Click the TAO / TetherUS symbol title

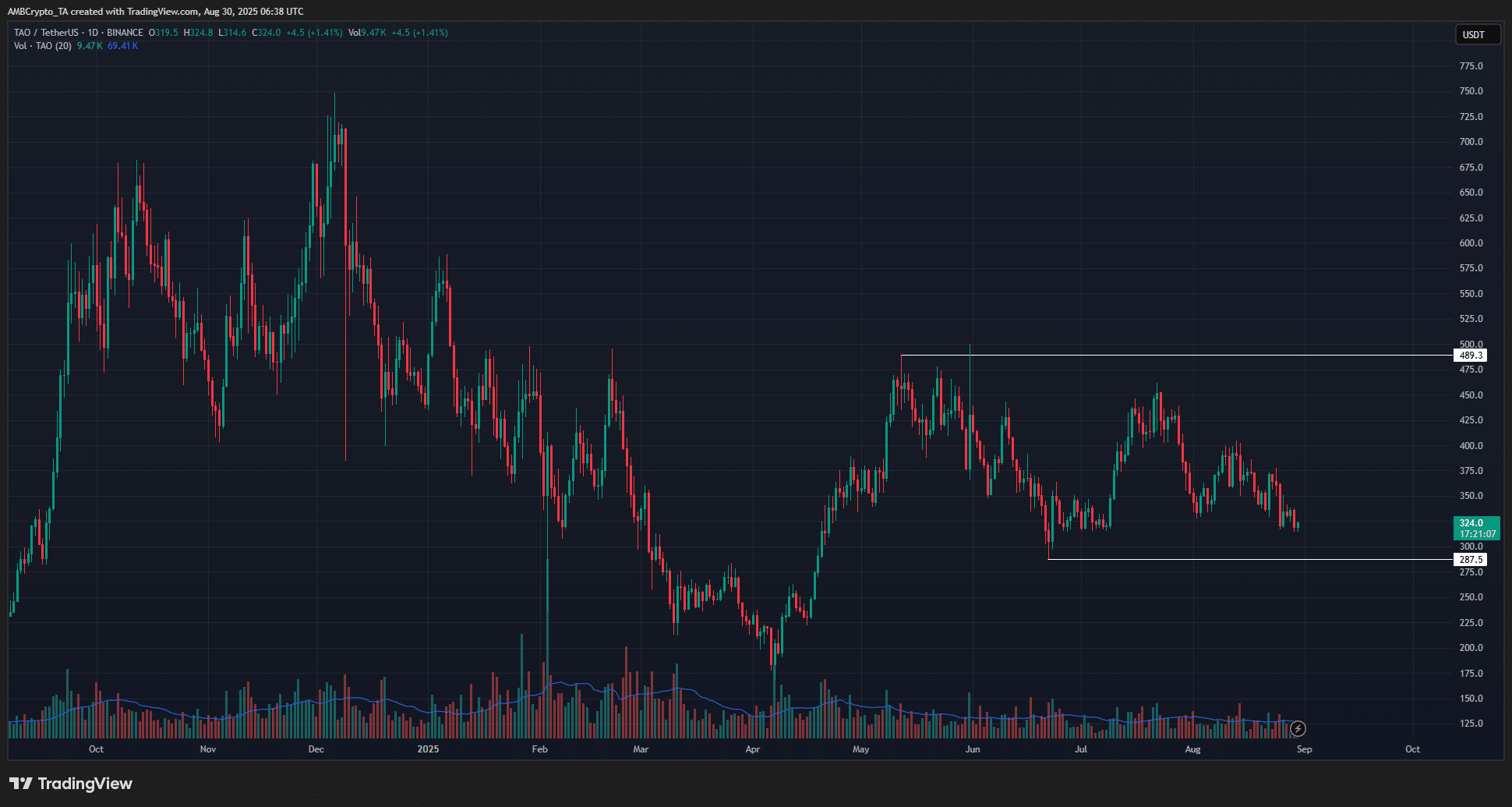(x=46, y=33)
